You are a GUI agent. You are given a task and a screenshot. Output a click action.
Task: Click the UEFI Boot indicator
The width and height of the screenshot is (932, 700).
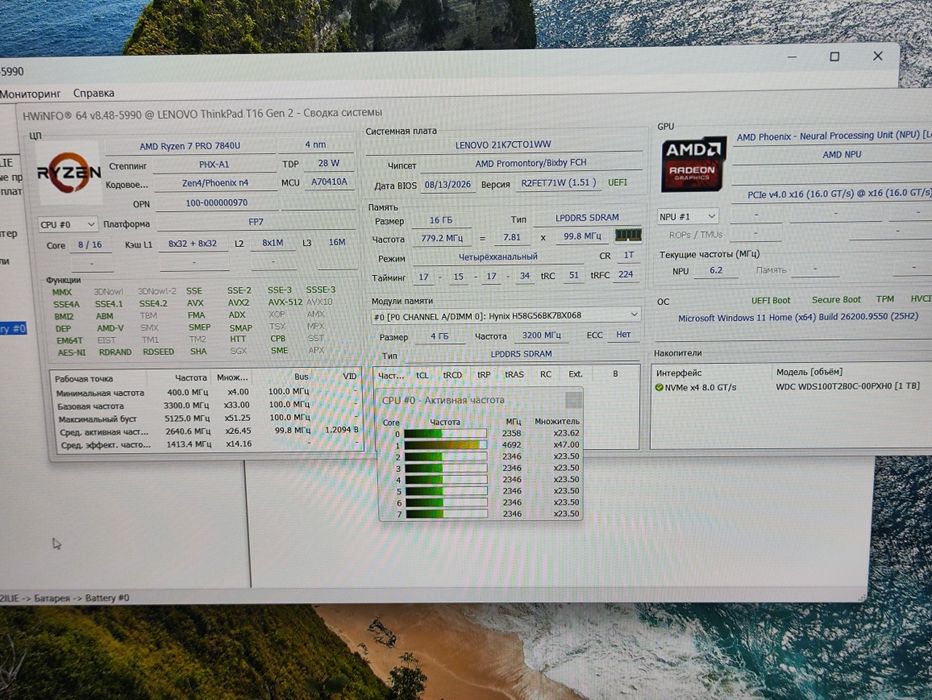click(771, 301)
